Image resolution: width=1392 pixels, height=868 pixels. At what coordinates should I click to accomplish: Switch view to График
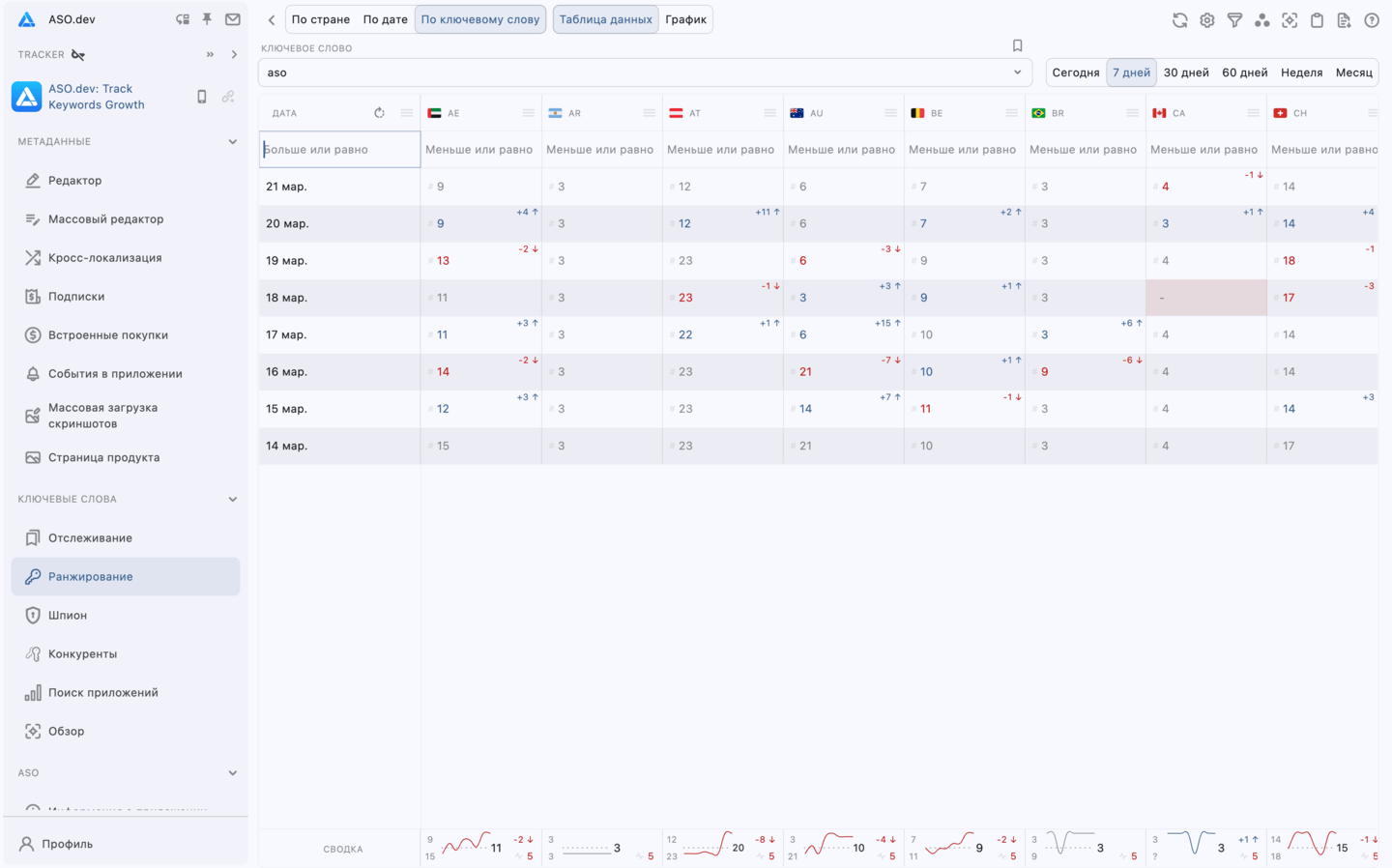tap(685, 19)
